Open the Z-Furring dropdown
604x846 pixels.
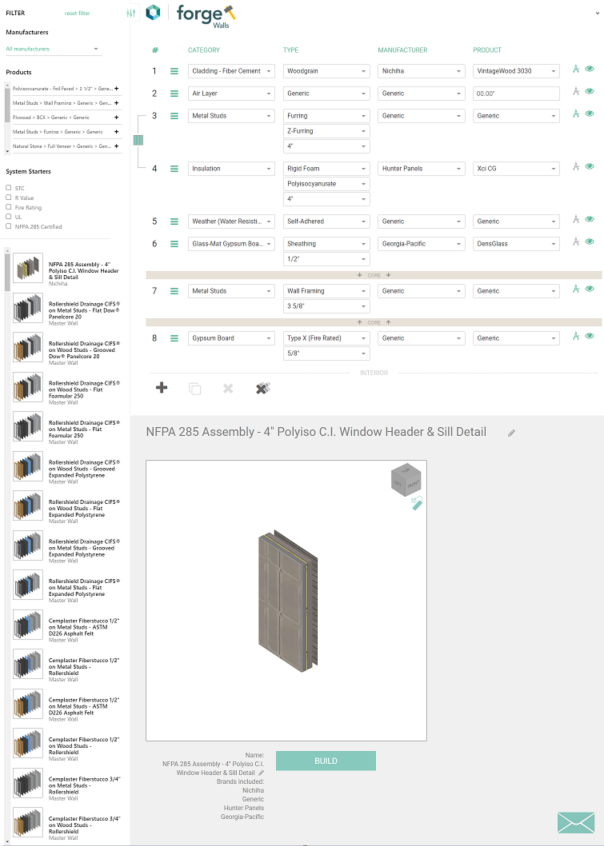(326, 131)
